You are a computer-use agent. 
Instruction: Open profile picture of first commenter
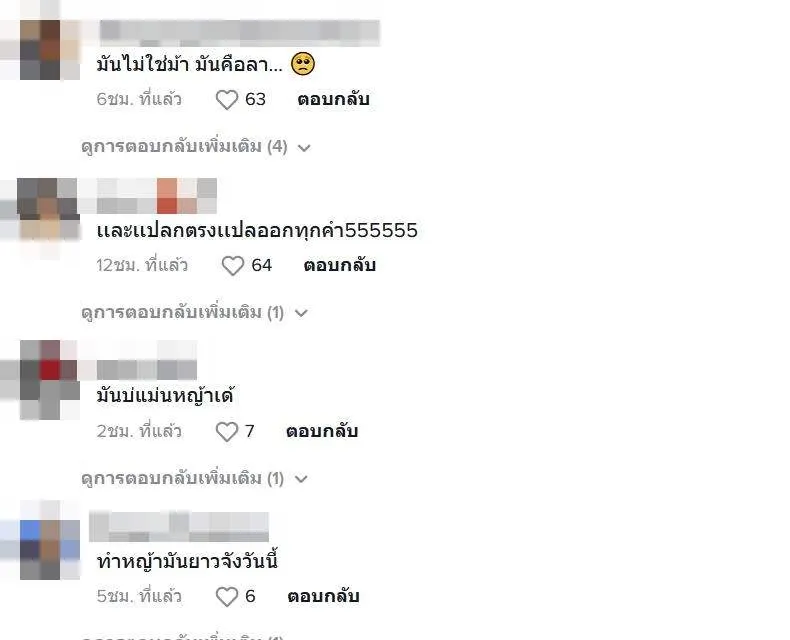49,49
